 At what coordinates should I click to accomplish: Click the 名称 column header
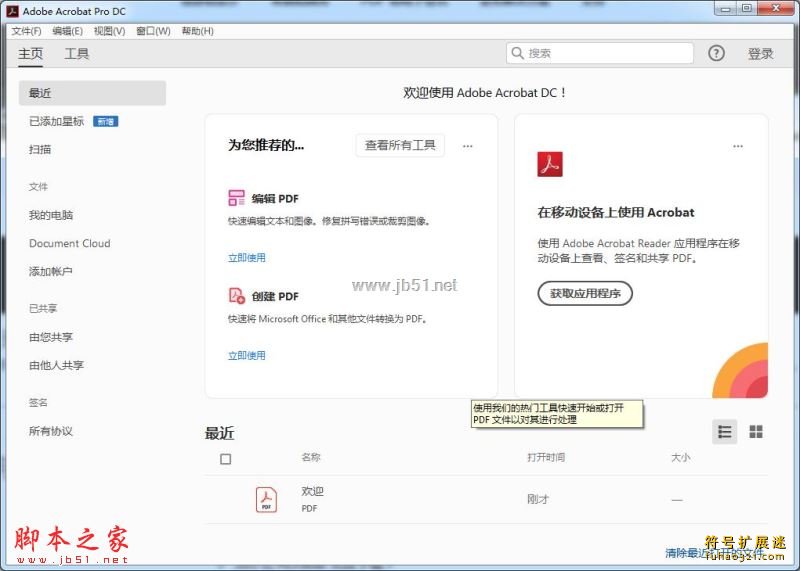311,457
